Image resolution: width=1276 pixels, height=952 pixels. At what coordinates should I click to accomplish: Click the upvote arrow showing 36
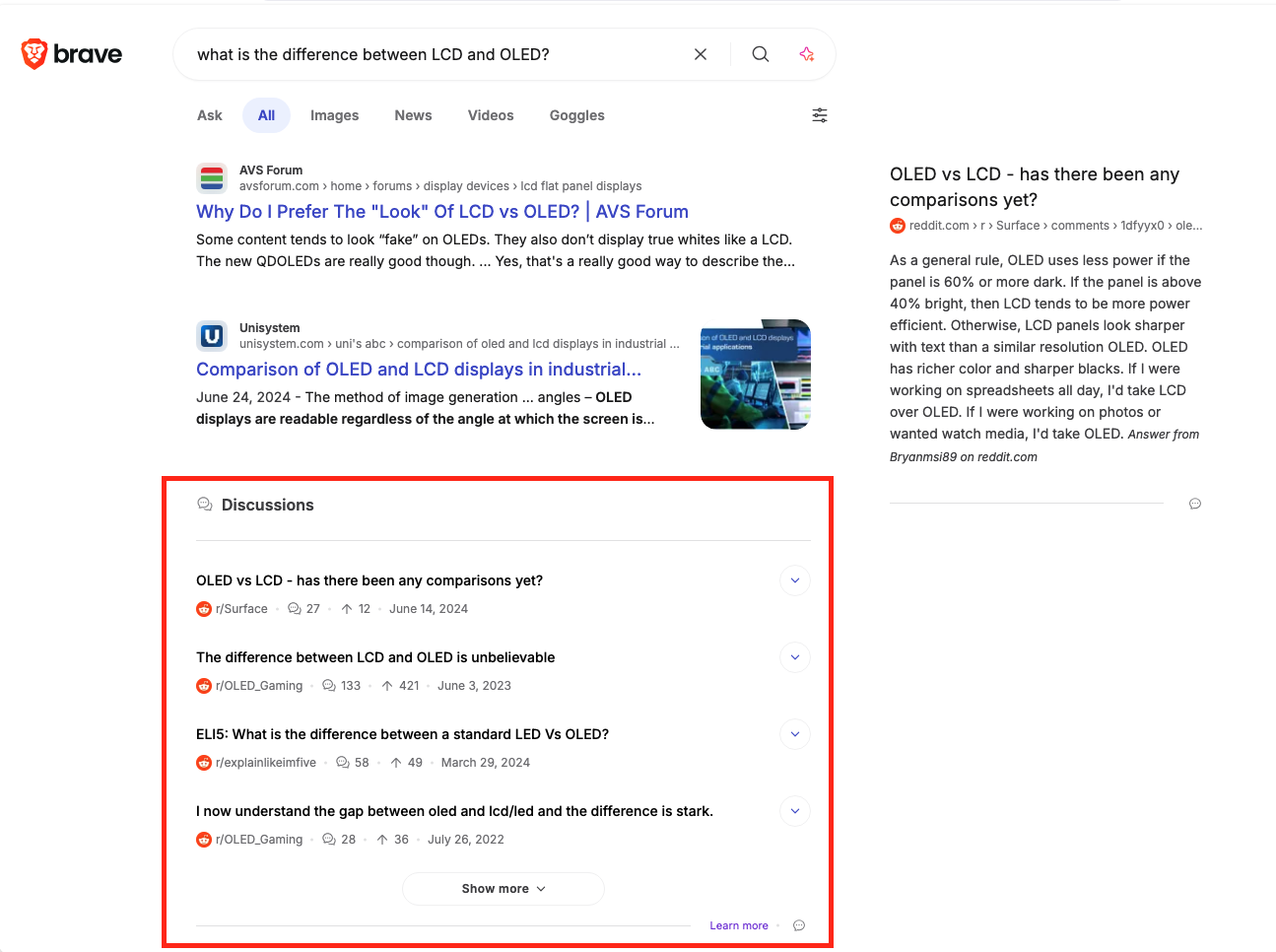[382, 840]
